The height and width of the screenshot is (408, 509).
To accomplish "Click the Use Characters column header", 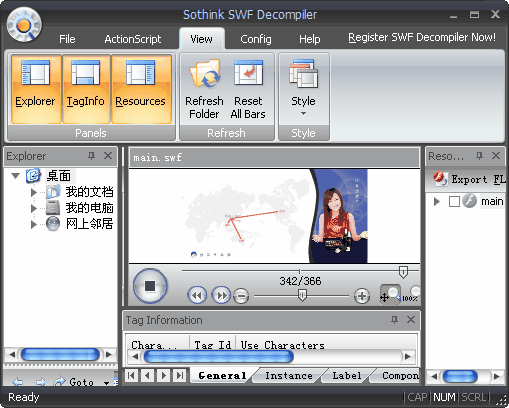I will coord(283,345).
